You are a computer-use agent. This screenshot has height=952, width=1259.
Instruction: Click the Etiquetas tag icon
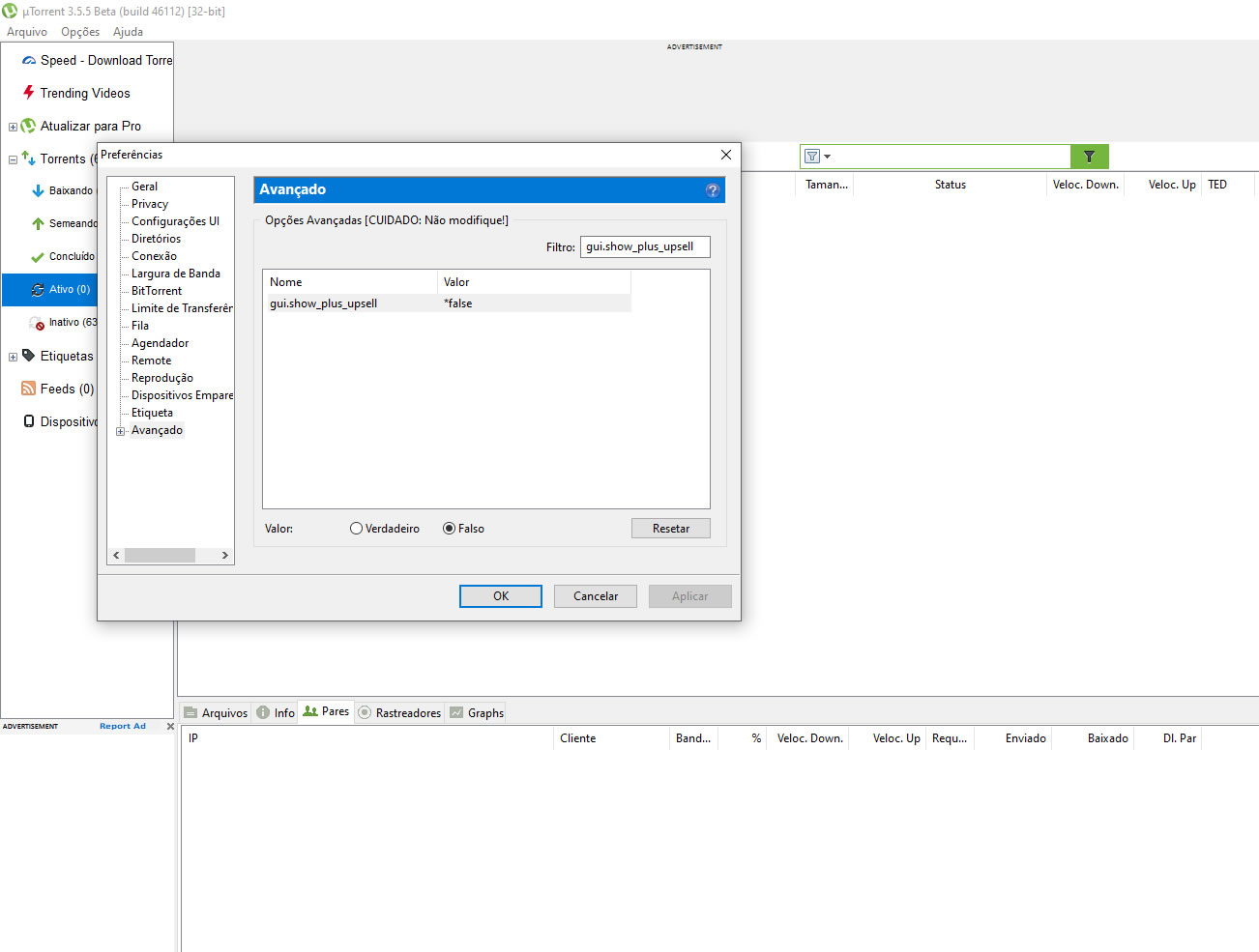[29, 356]
